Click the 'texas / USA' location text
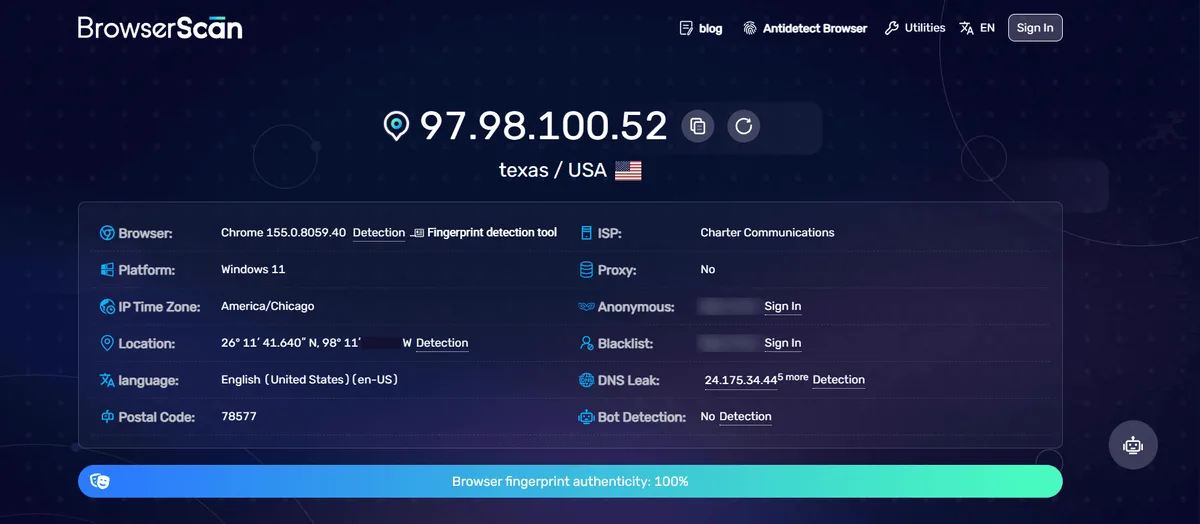This screenshot has width=1200, height=524. click(553, 170)
